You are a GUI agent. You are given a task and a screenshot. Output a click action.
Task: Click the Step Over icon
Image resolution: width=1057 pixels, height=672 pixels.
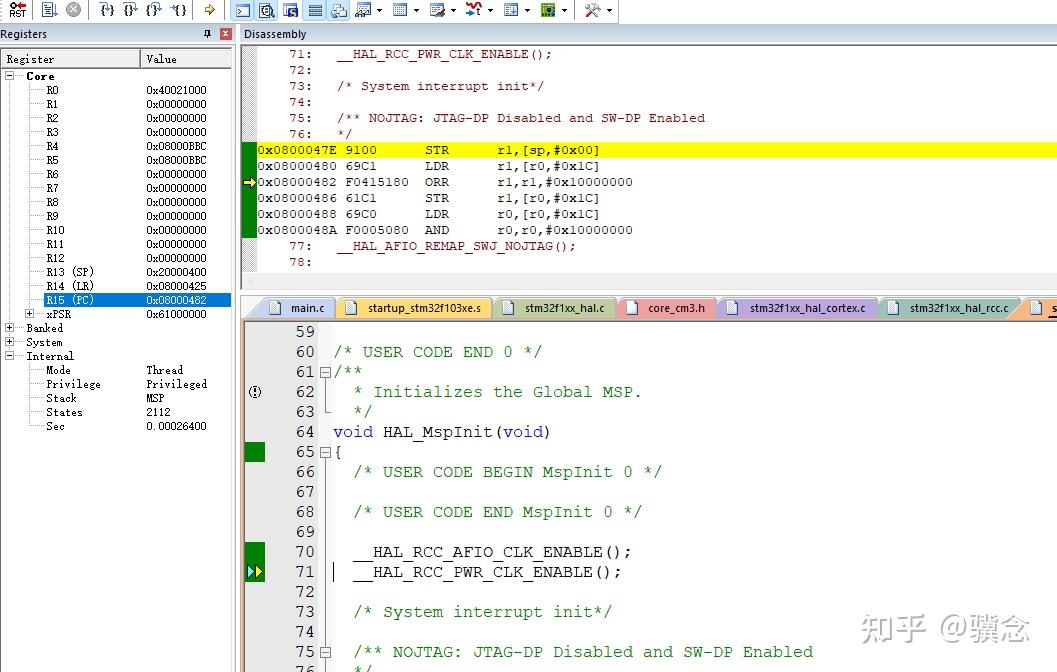(x=130, y=10)
